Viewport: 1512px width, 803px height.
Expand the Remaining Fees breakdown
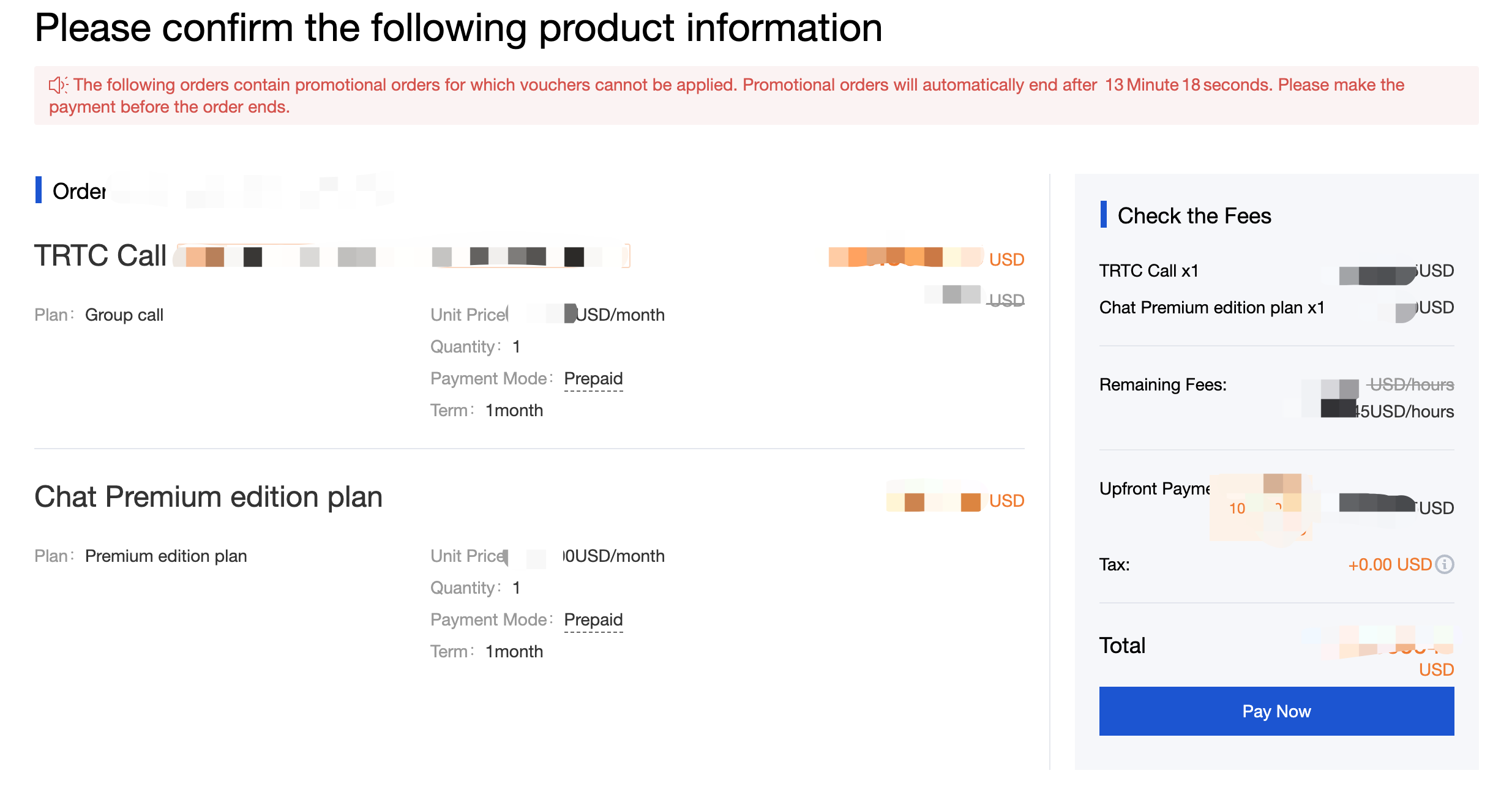coord(1163,384)
